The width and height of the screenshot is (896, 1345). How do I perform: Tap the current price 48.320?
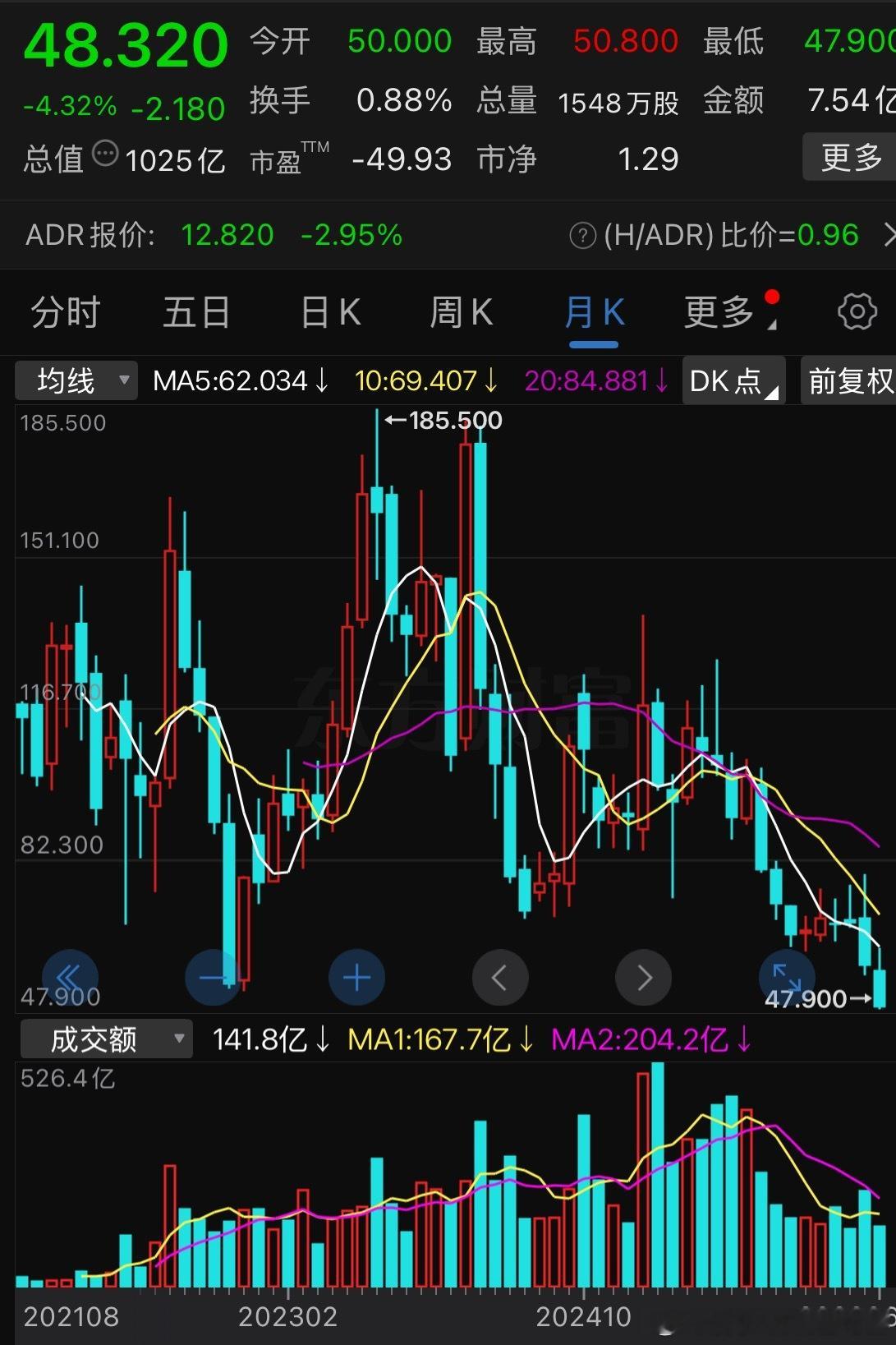(126, 44)
